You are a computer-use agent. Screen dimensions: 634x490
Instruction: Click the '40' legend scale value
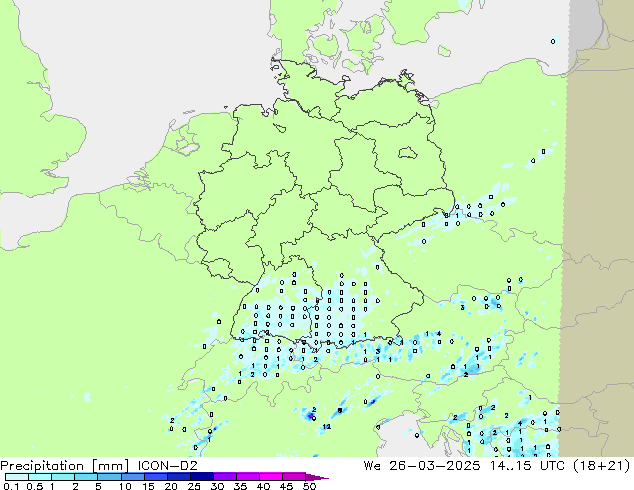tap(263, 486)
